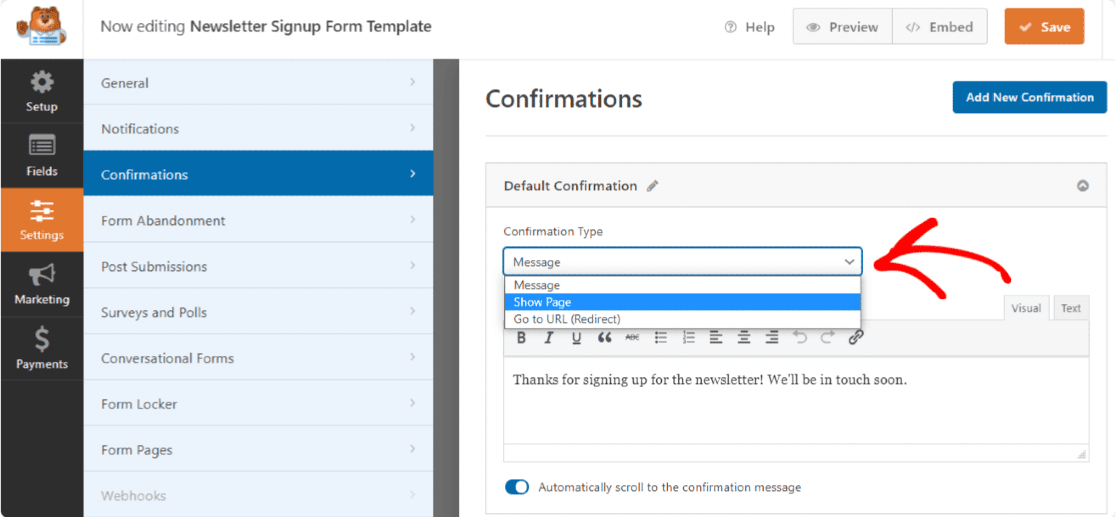Open General settings section

point(258,83)
